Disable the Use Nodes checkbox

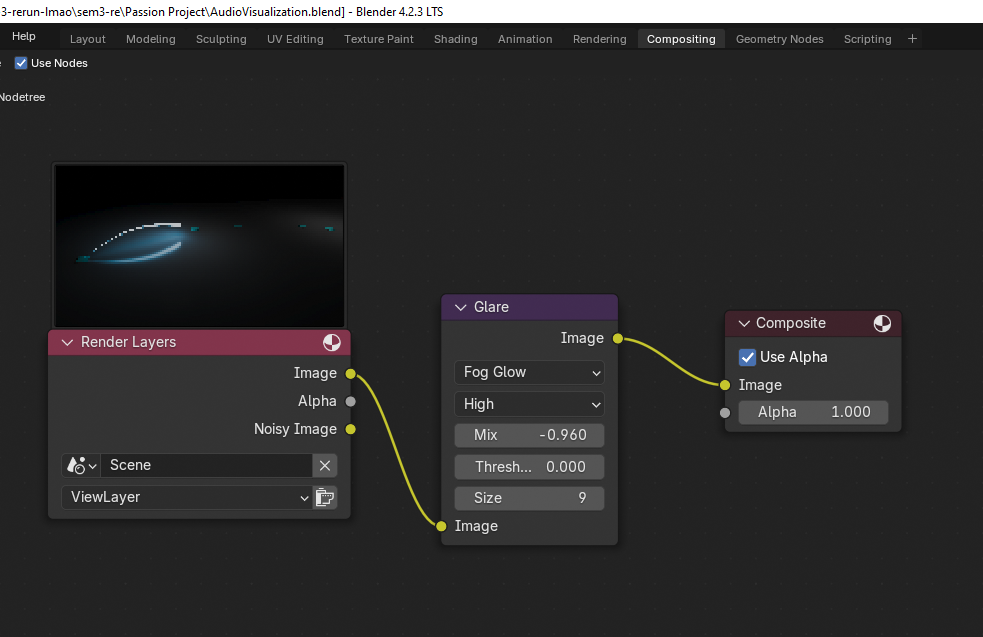[21, 63]
